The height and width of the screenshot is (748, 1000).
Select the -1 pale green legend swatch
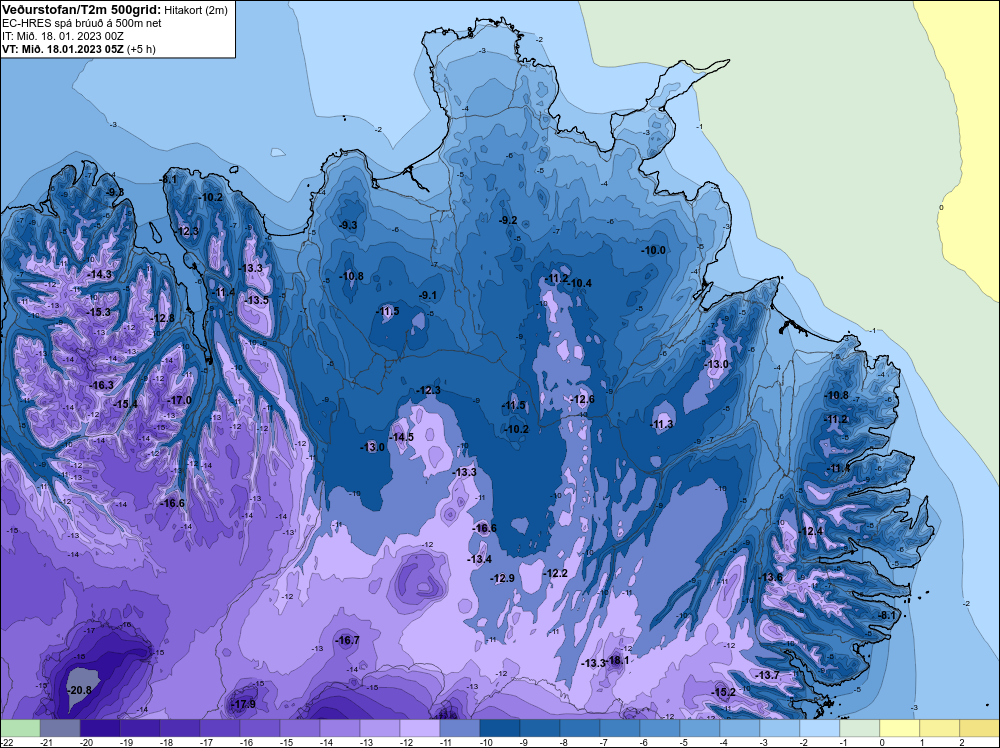[x=860, y=728]
